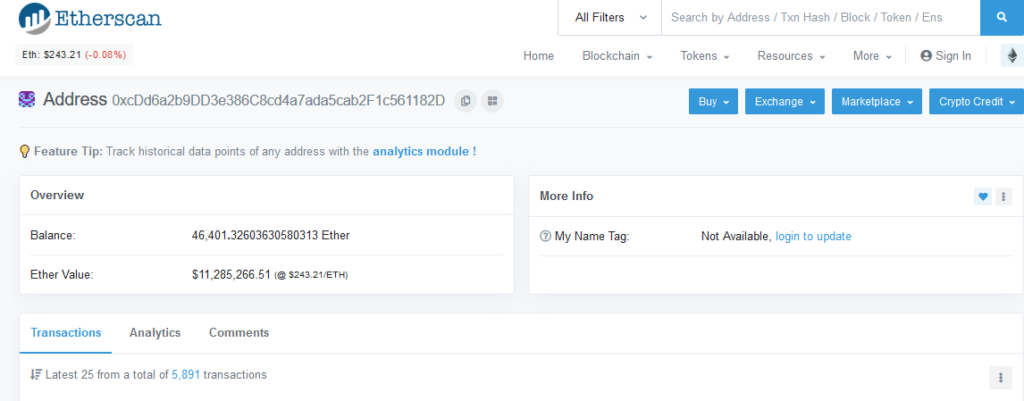Open the analytics module link
The width and height of the screenshot is (1024, 401).
[424, 152]
